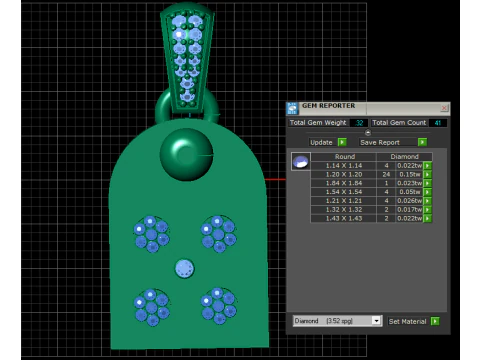This screenshot has width=480, height=360.
Task: Click green arrow on the 1.14 X 1.14 row
Action: (428, 165)
